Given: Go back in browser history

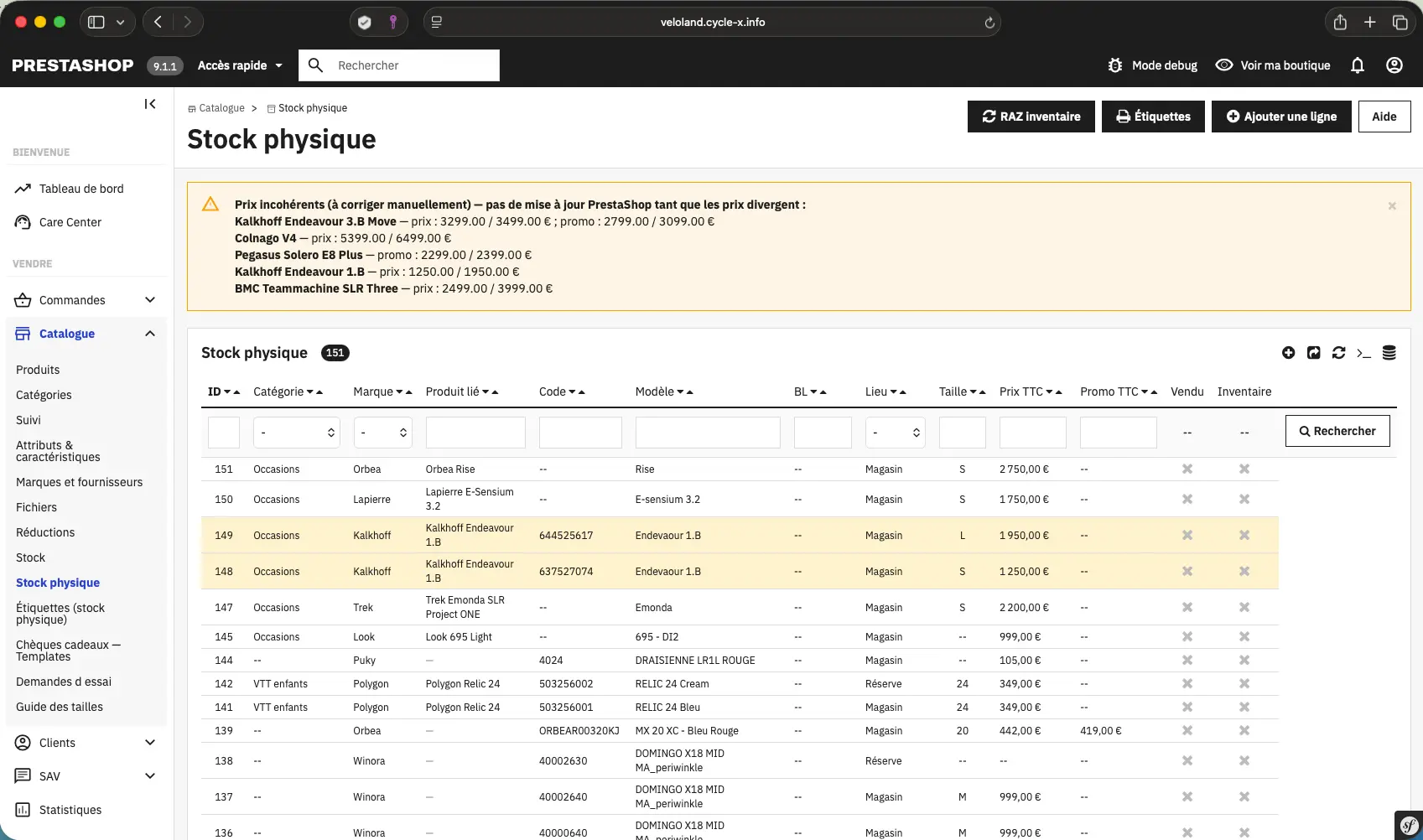Looking at the screenshot, I should (158, 23).
